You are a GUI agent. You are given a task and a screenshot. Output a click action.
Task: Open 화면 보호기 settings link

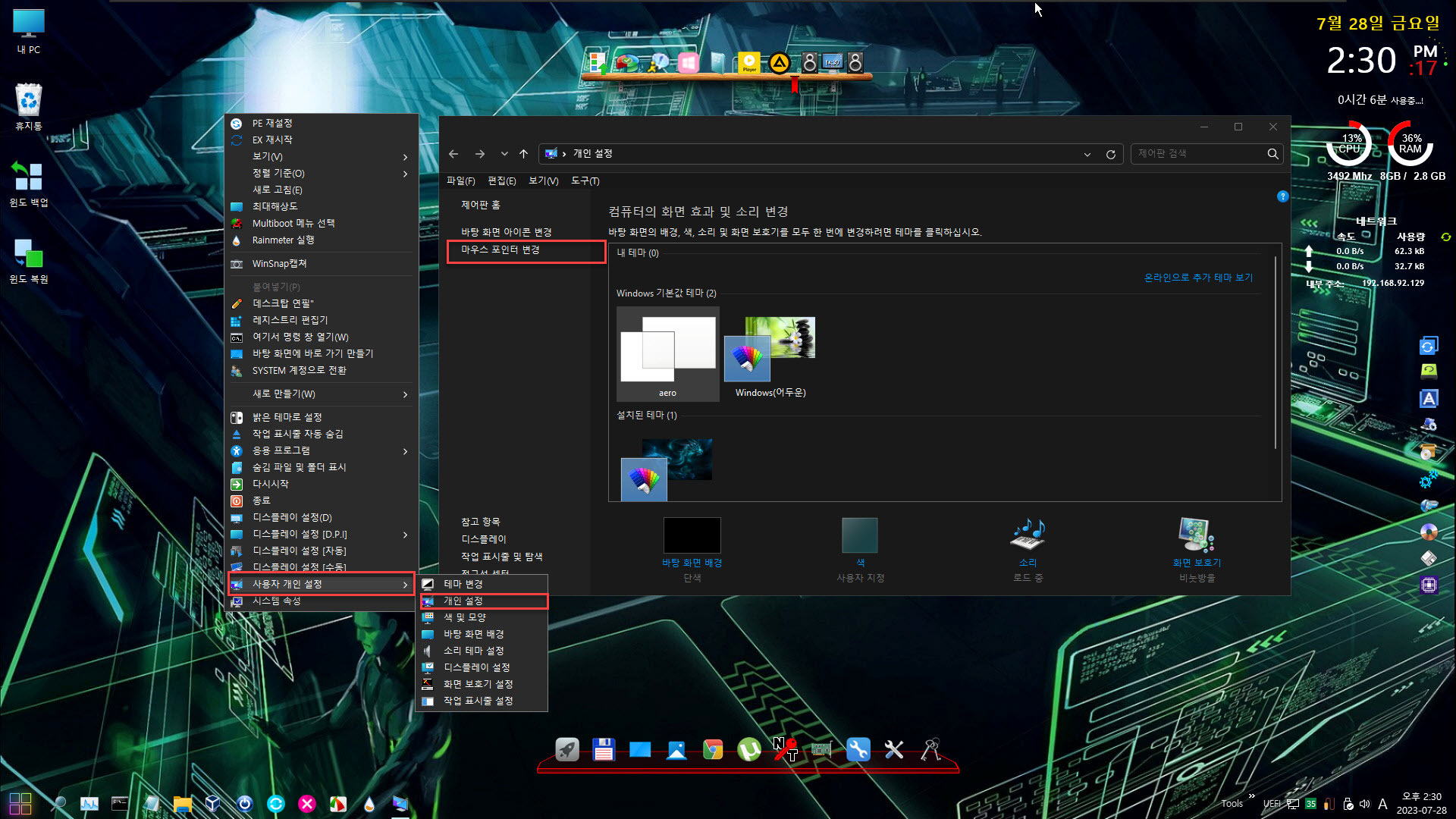pos(1197,562)
